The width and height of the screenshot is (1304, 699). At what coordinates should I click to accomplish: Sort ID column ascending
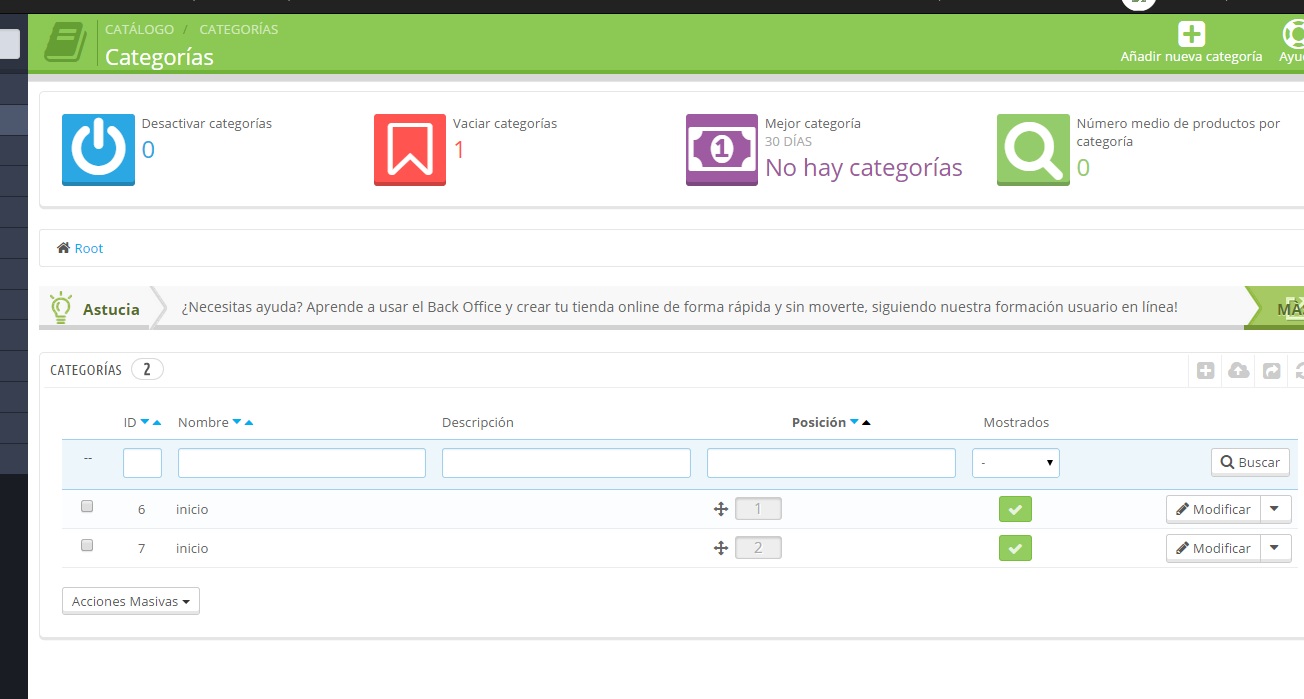[x=157, y=422]
